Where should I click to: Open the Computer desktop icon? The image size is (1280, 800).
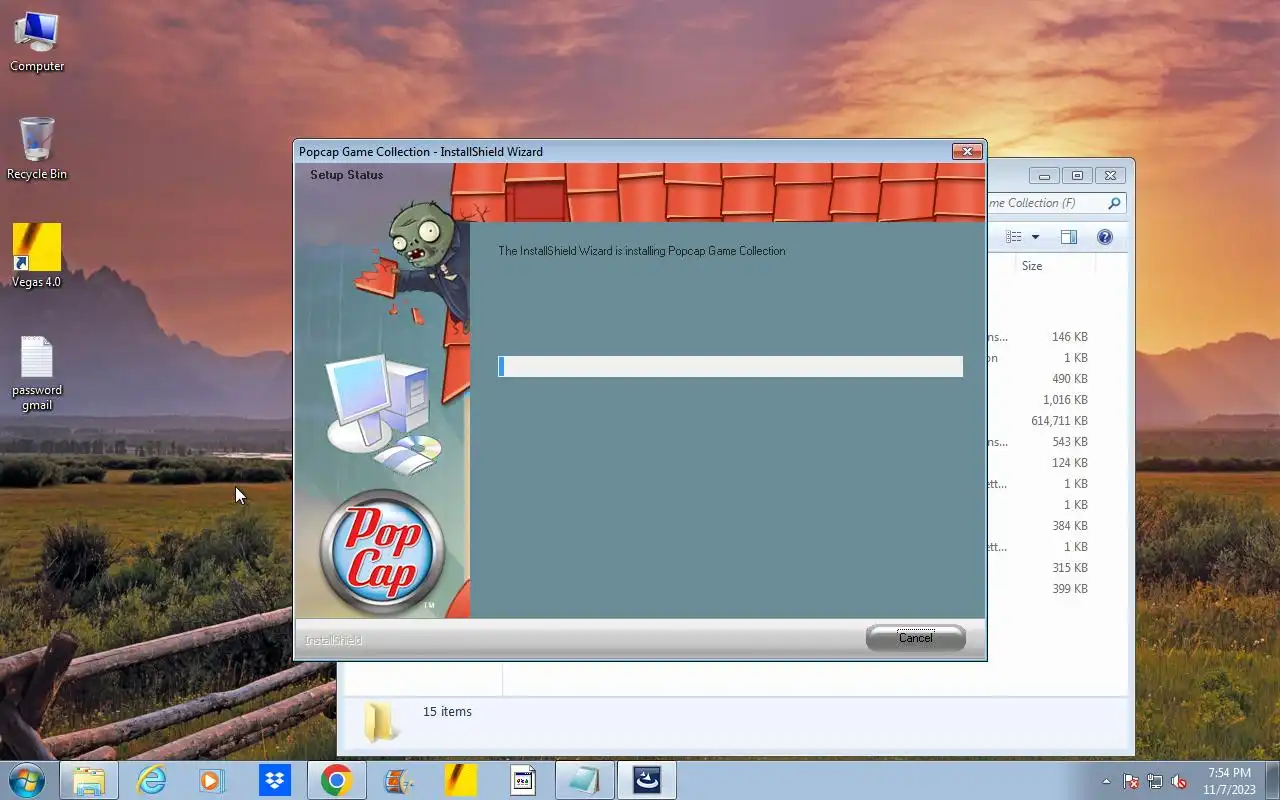click(x=37, y=42)
